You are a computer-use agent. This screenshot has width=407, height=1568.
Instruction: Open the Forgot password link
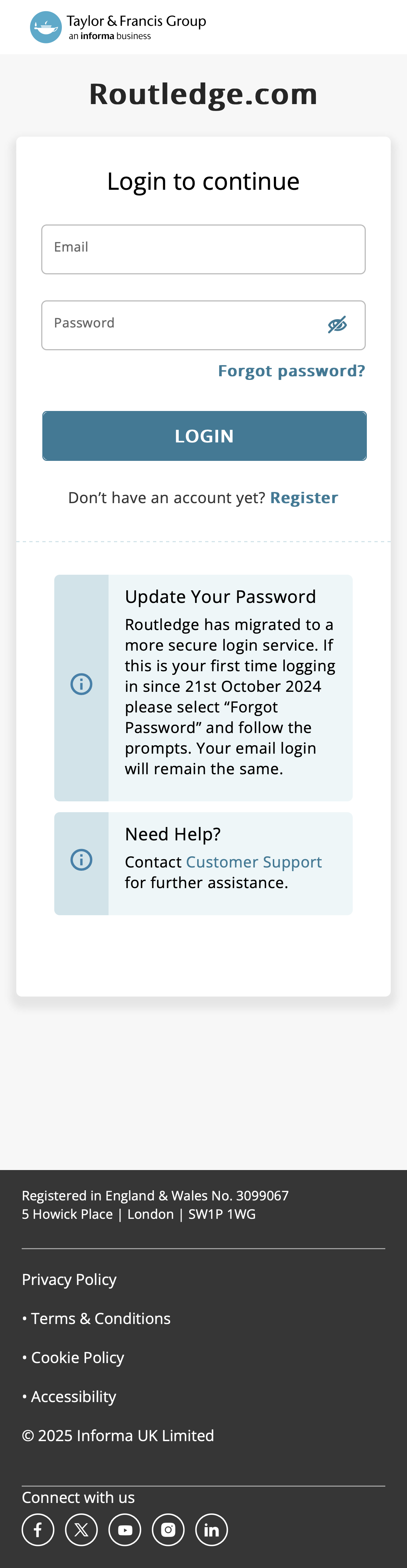coord(292,371)
